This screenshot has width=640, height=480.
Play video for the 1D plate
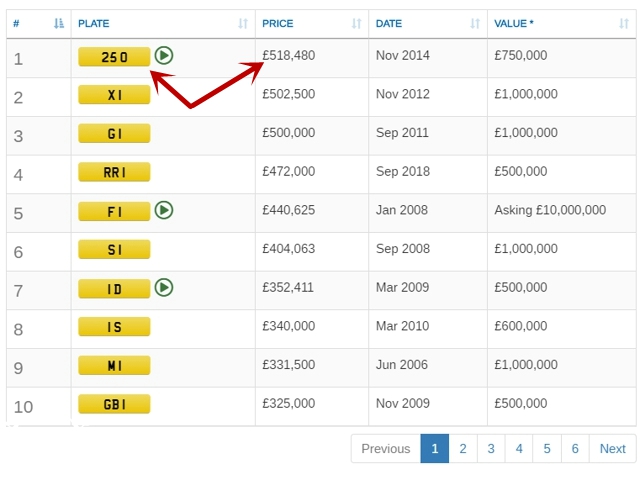click(165, 288)
